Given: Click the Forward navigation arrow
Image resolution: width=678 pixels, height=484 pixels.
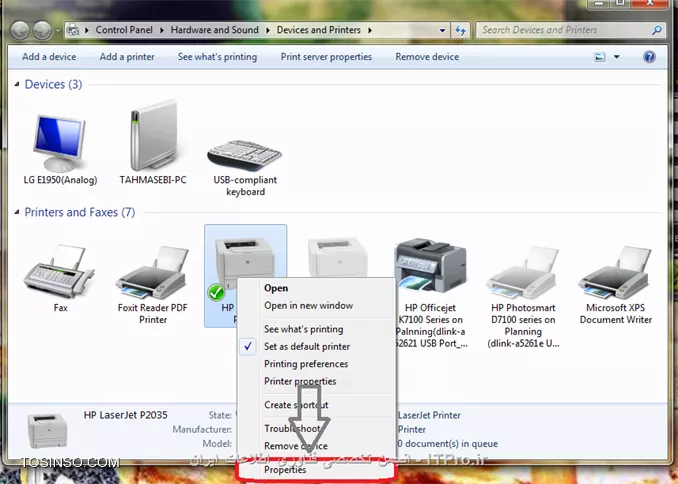Looking at the screenshot, I should tap(42, 30).
